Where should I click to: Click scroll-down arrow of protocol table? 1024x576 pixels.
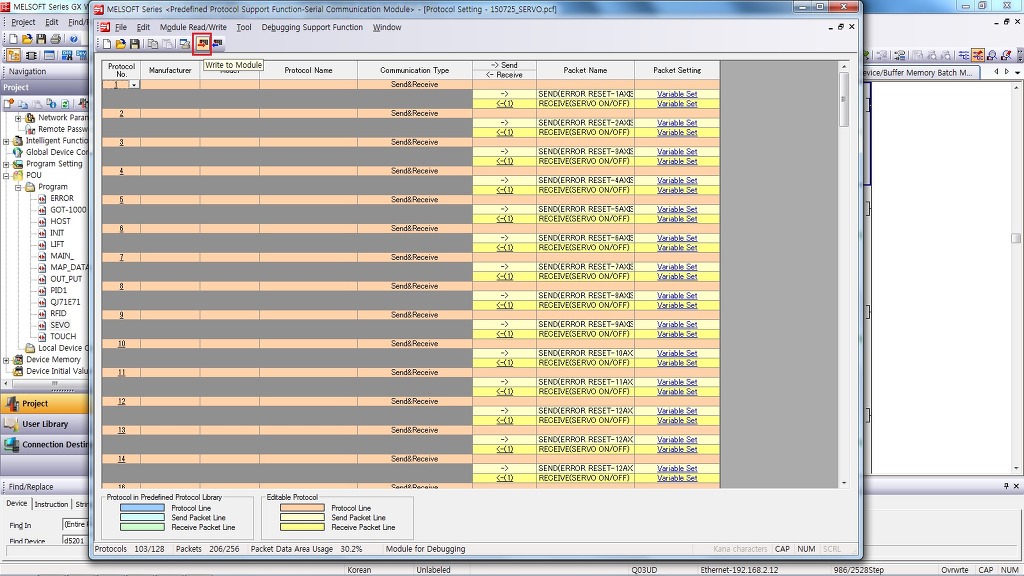844,483
